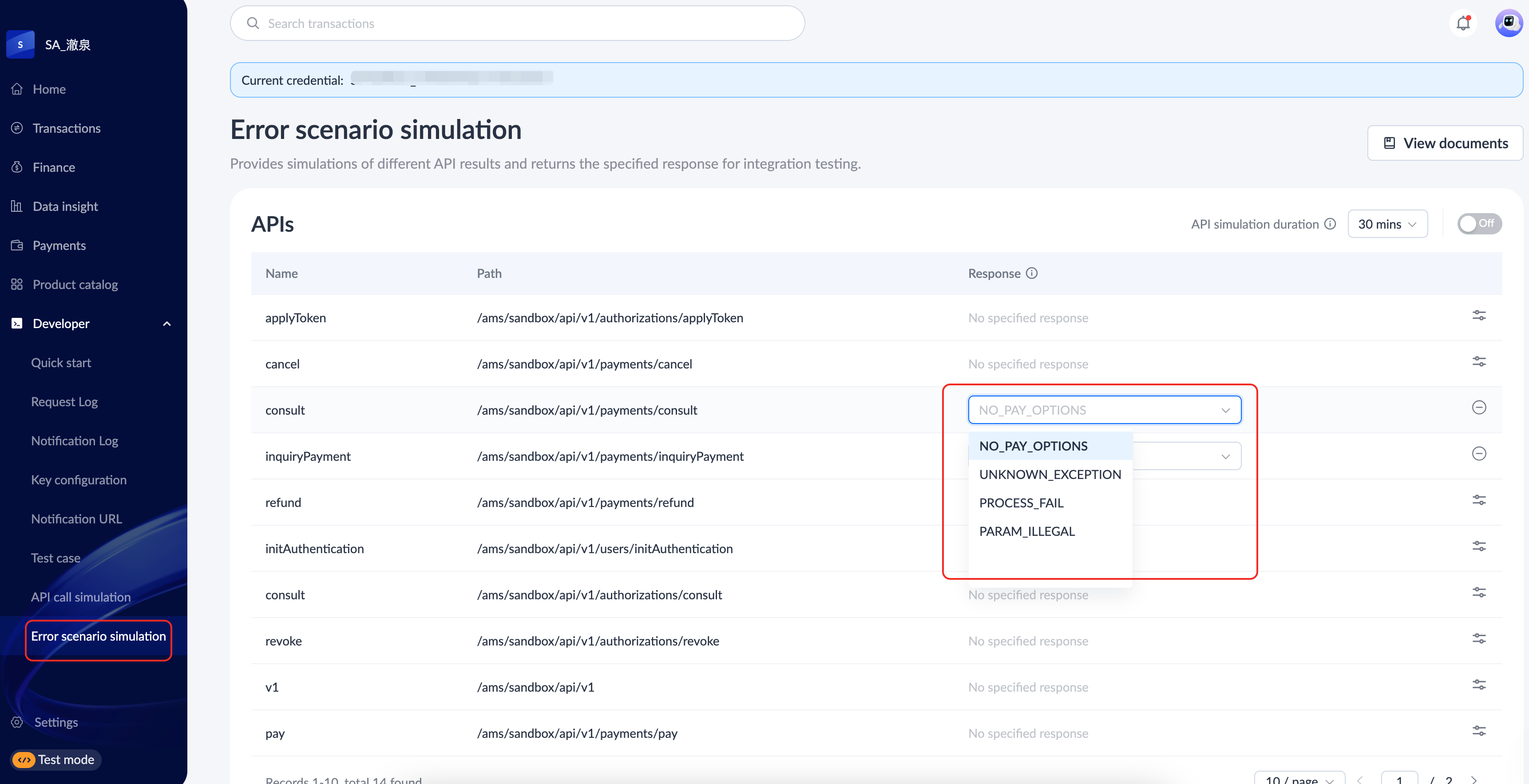Click the Search transactions field
Screen dimensions: 1529x784
516,23
